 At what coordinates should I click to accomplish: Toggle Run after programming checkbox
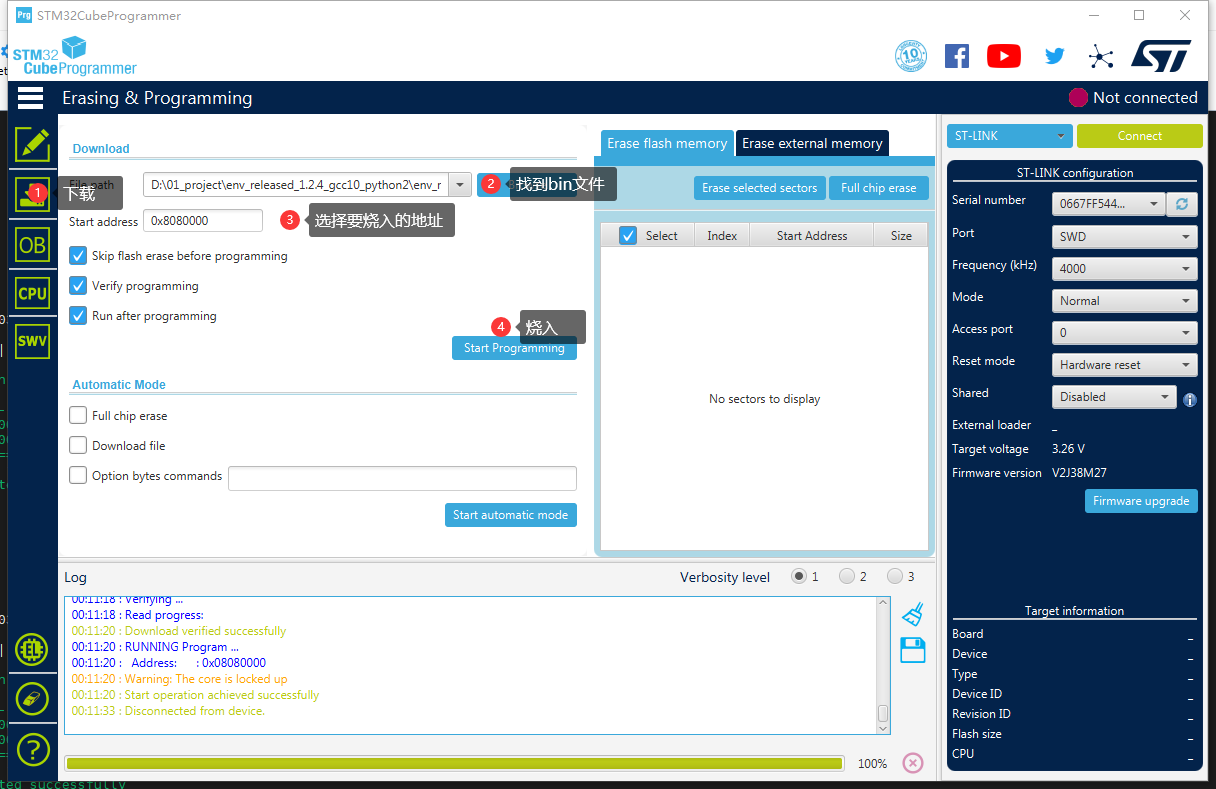coord(78,316)
